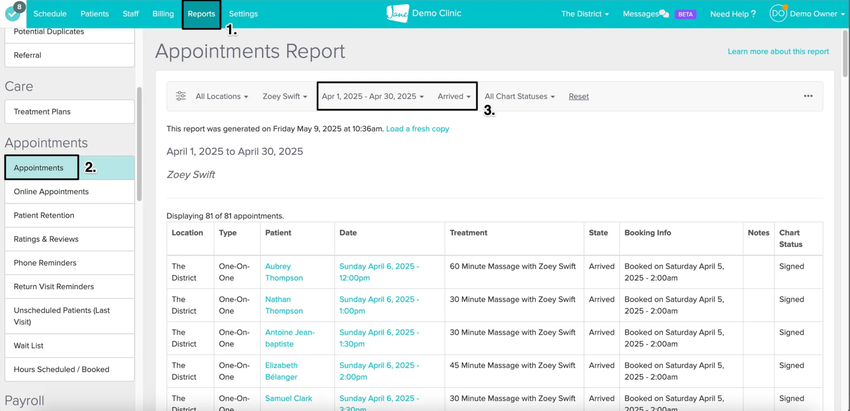Open Sunday April 6 1:00pm appointment link
The image size is (850, 411).
(379, 305)
